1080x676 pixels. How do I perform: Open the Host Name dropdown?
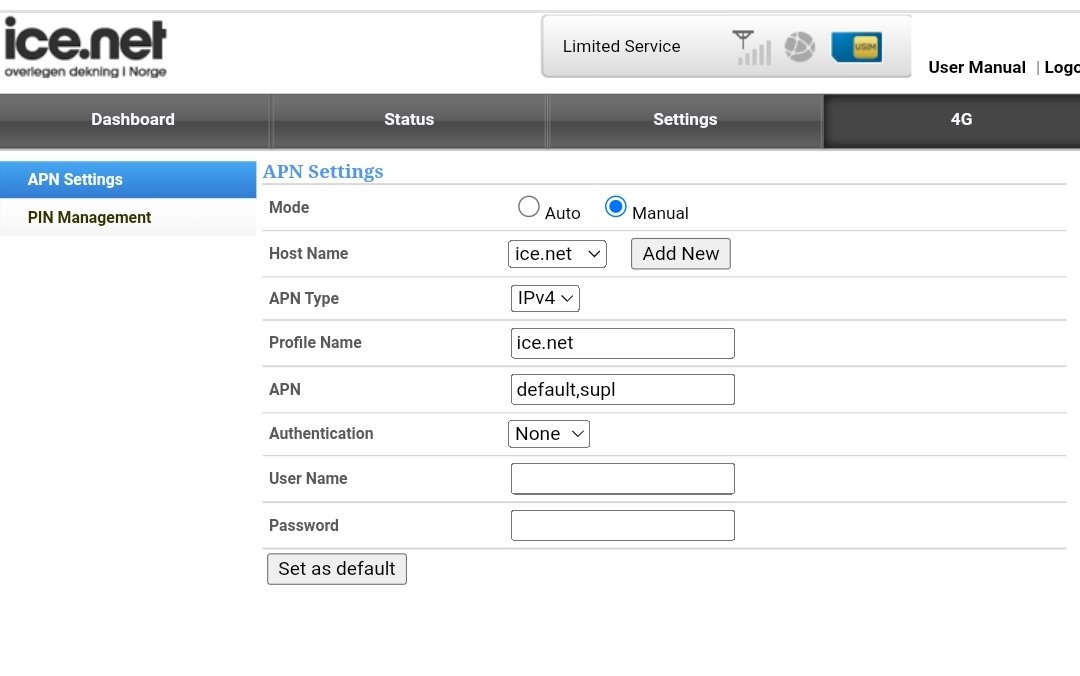pyautogui.click(x=557, y=254)
